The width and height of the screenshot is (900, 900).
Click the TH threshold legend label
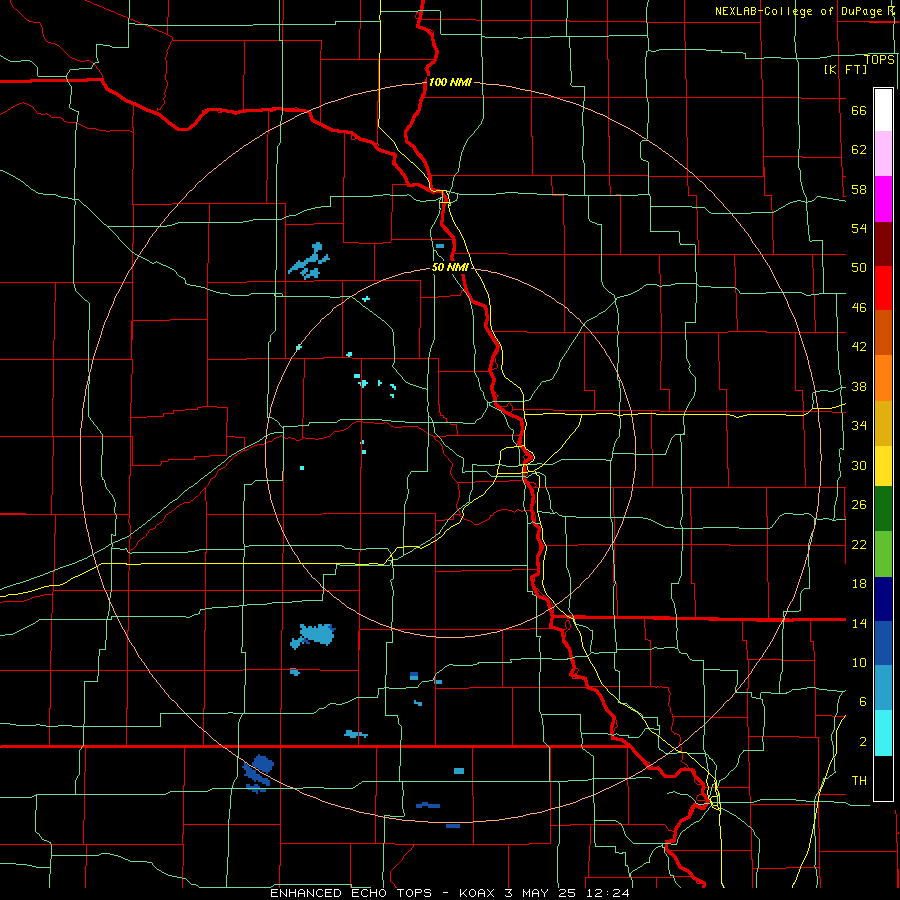point(859,781)
